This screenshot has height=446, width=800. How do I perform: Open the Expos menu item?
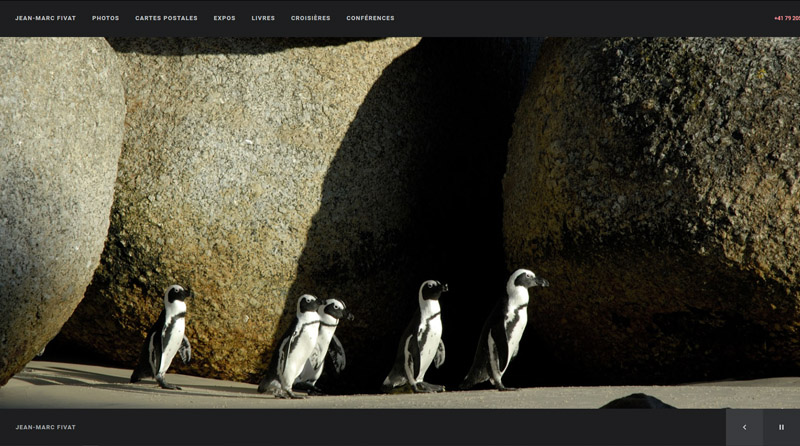(224, 18)
